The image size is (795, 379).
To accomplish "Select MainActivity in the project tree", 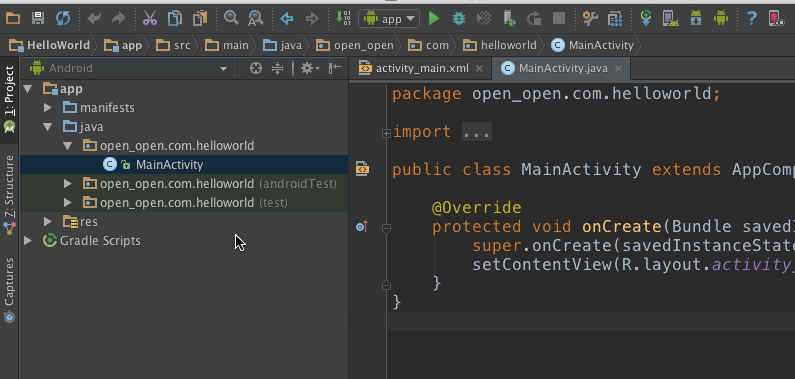I will point(169,165).
